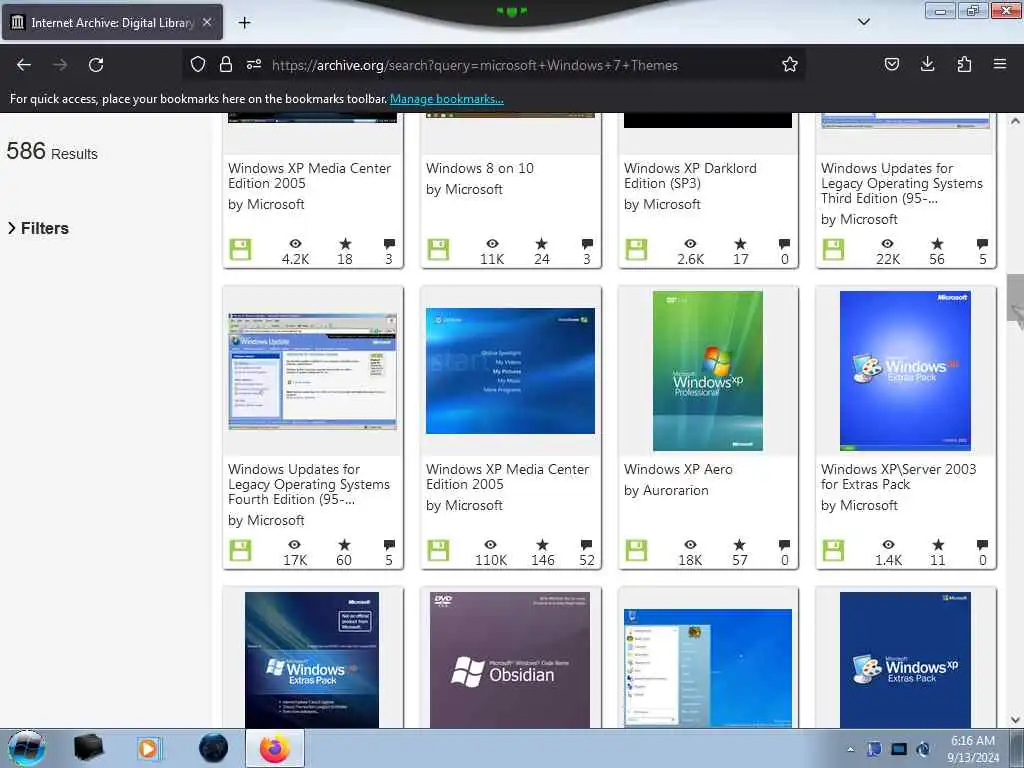Screen dimensions: 1024x768
Task: Open Windows Updates Fourth Edition screenshot thumbnail
Action: (x=312, y=371)
